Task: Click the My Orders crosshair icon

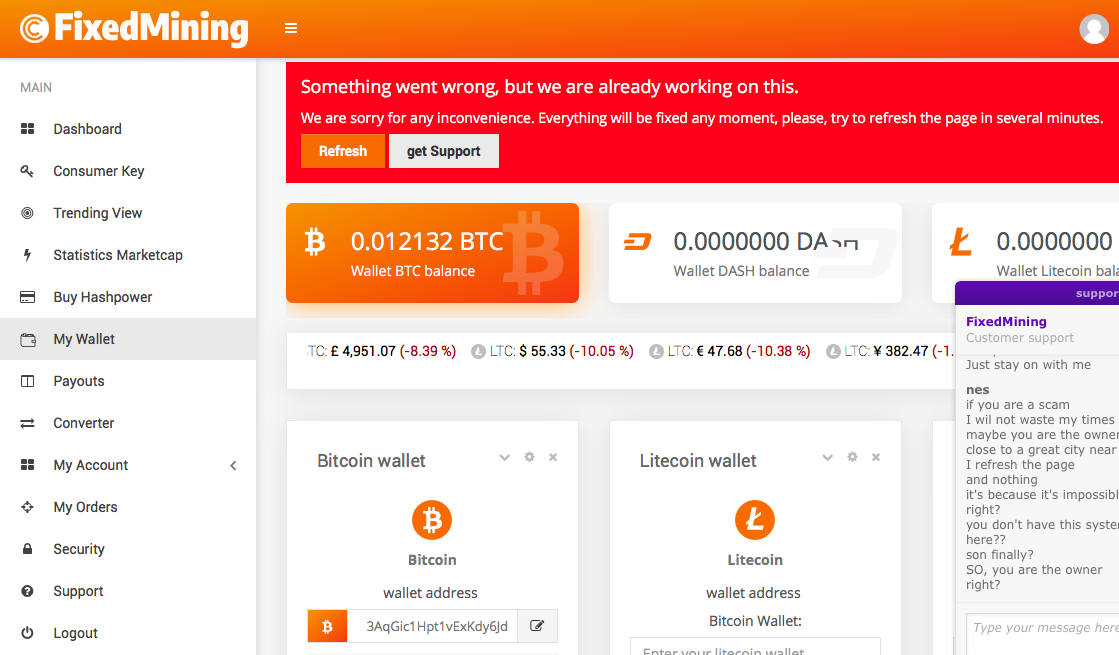Action: (27, 507)
